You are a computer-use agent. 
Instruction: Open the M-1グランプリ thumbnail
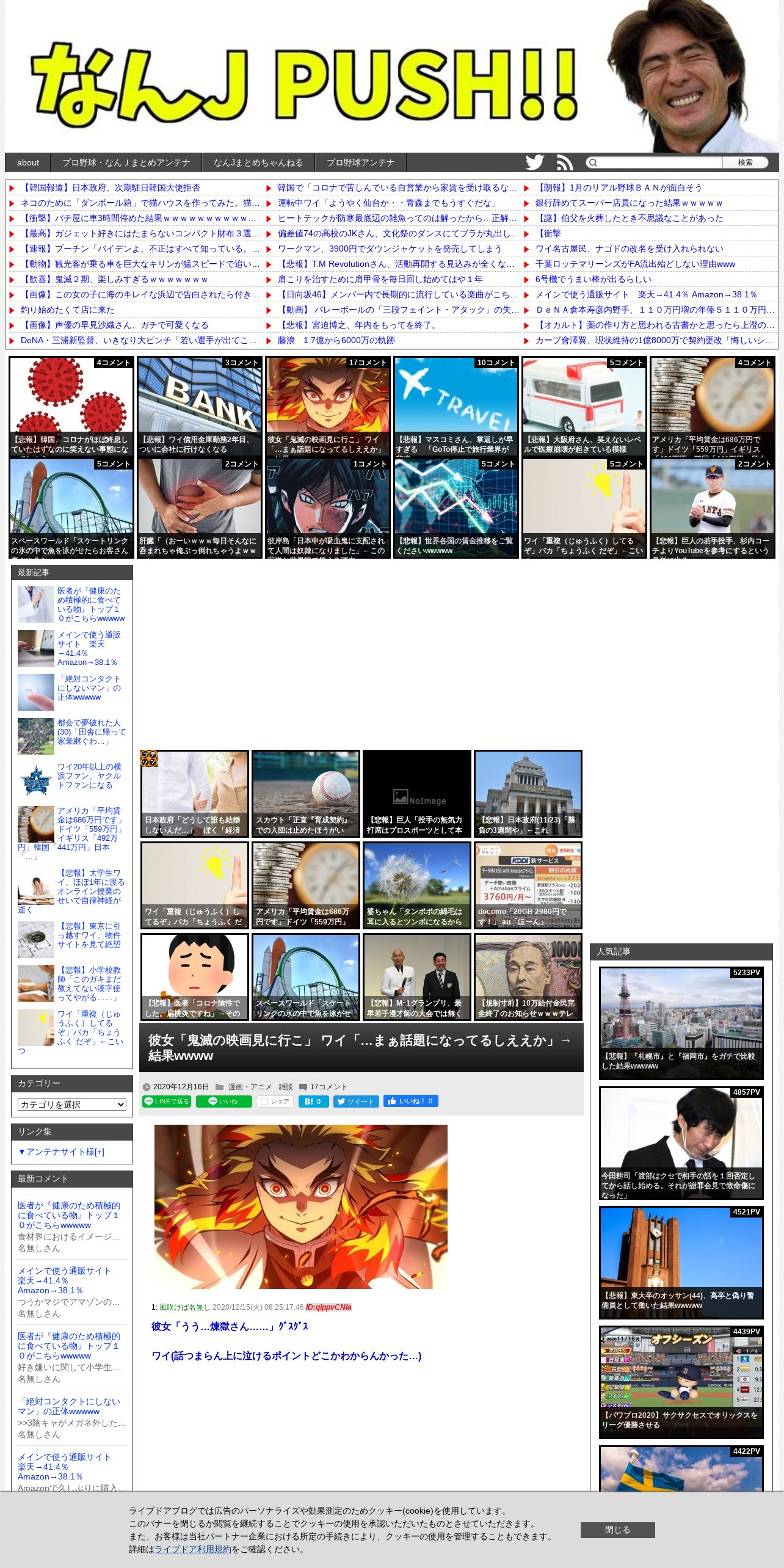point(417,976)
